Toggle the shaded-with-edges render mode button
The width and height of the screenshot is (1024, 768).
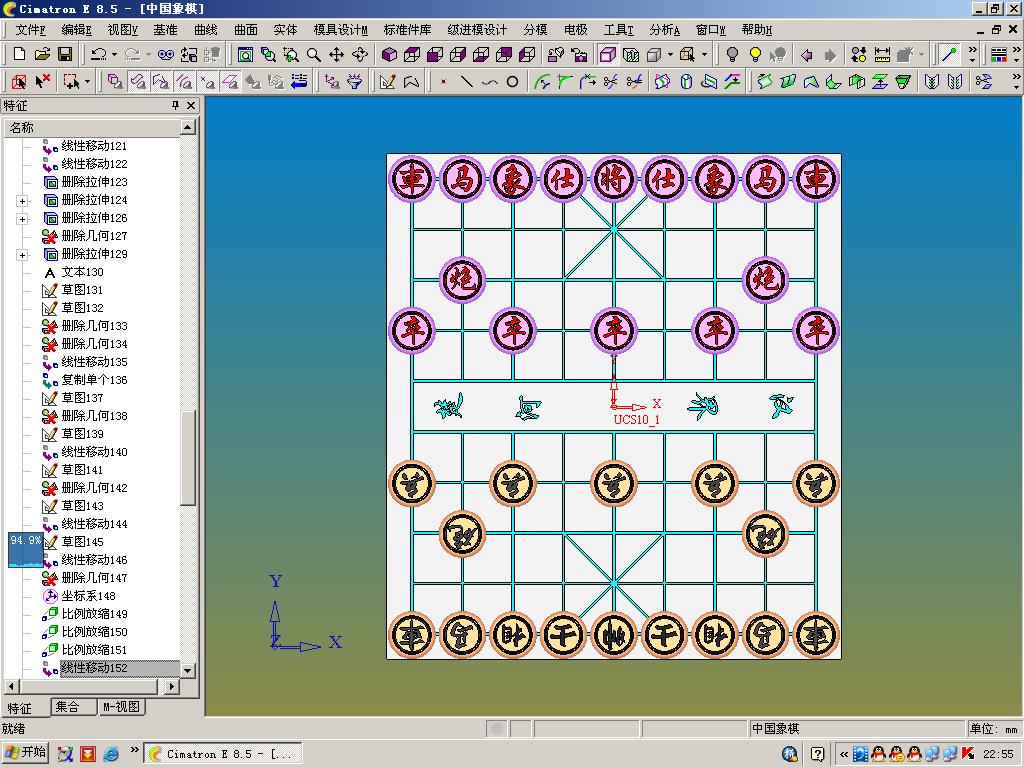pos(607,54)
